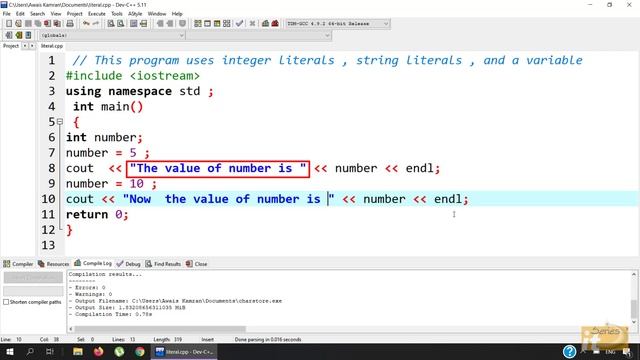Image resolution: width=640 pixels, height=360 pixels.
Task: Start debugging with the checkmark icon
Action: pos(240,24)
